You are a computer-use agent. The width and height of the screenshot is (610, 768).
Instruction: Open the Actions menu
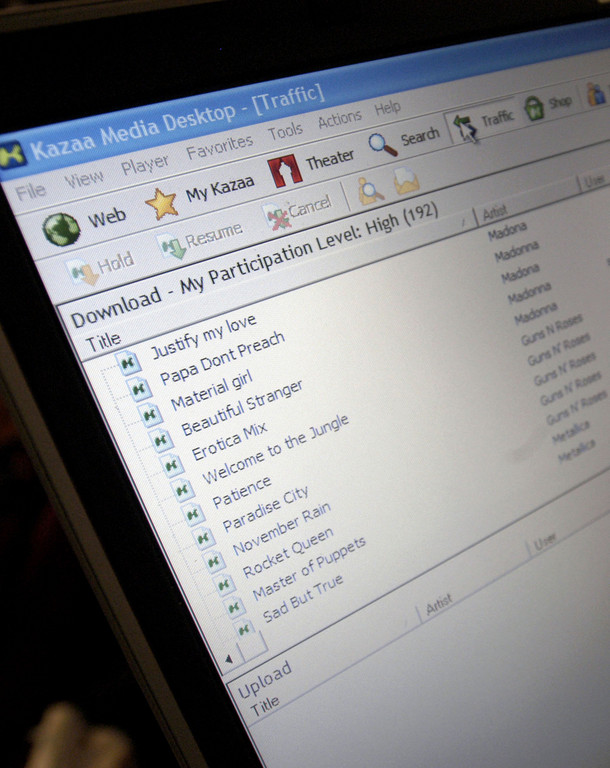tap(340, 119)
